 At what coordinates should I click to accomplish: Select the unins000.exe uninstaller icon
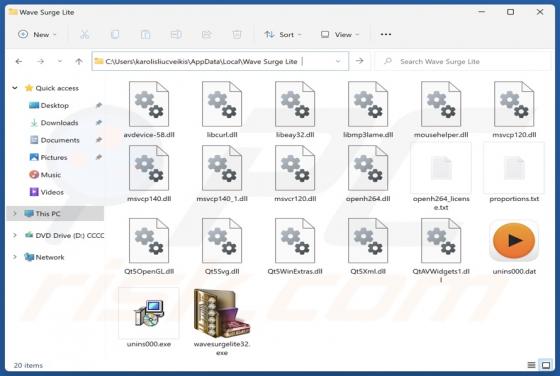[149, 313]
